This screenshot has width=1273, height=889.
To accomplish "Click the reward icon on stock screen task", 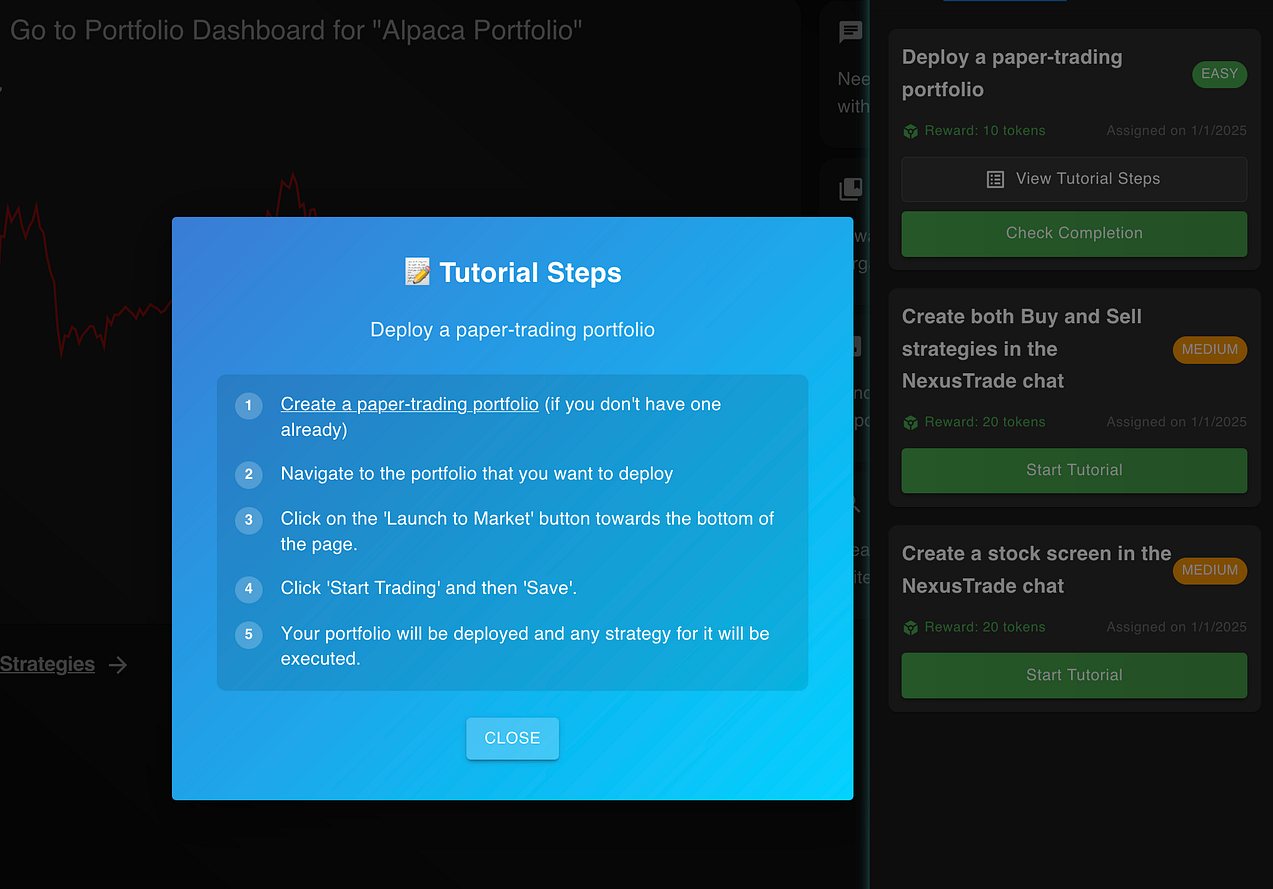I will click(910, 627).
